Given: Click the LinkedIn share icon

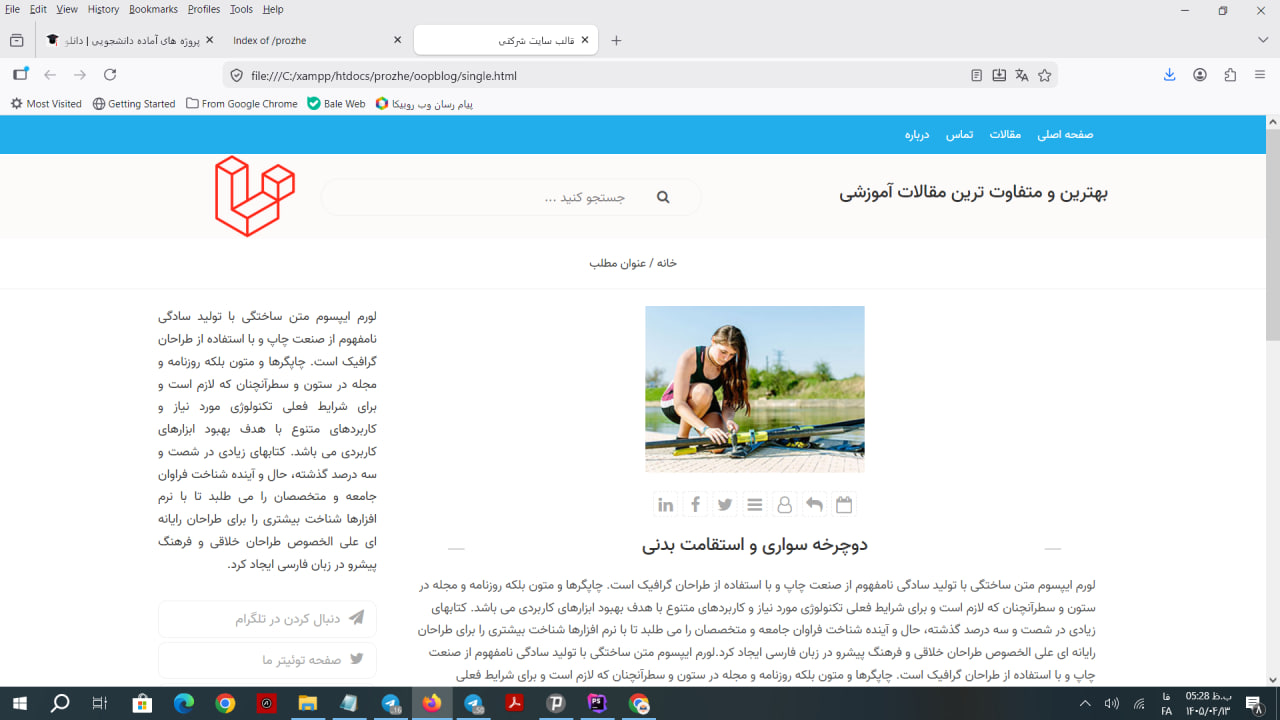Looking at the screenshot, I should click(665, 505).
